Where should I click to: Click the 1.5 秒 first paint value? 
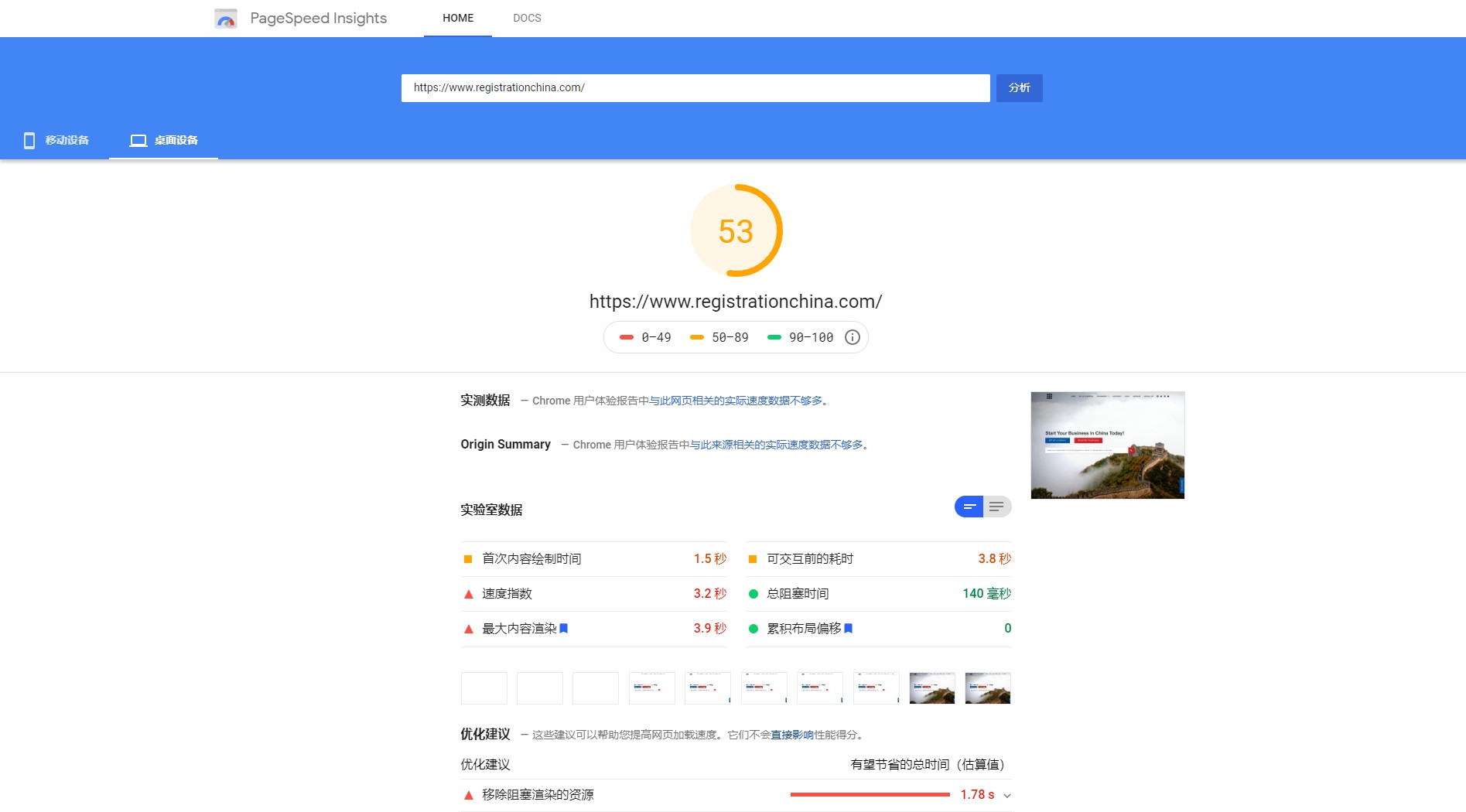point(709,559)
